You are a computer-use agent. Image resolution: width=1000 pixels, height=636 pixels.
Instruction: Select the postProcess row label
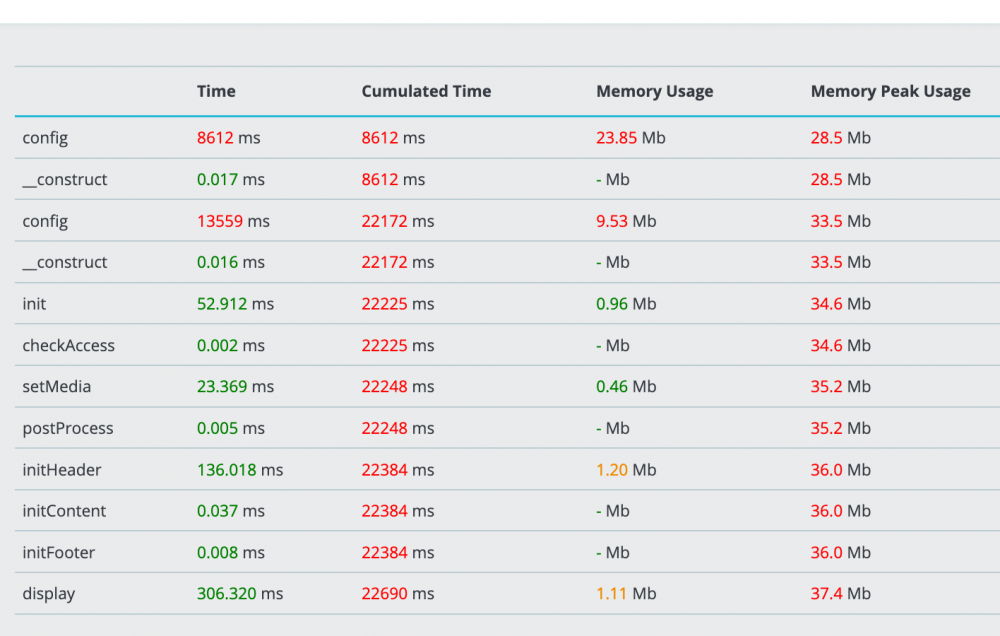tap(68, 429)
